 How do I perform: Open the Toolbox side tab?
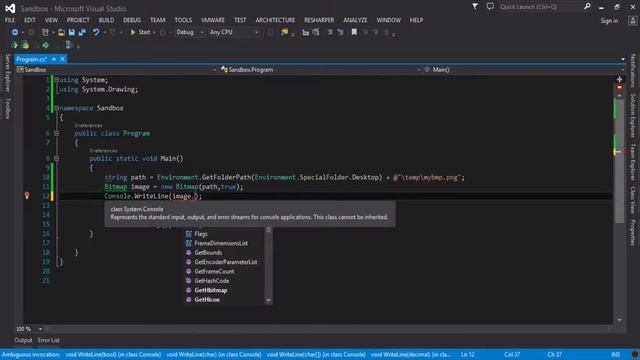pyautogui.click(x=7, y=108)
